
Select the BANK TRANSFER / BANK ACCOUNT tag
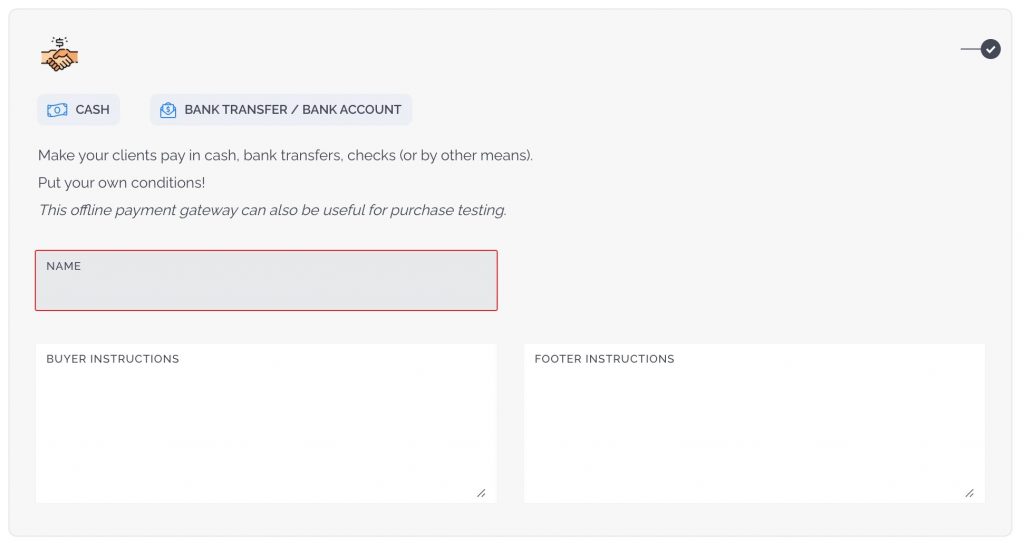(x=281, y=110)
